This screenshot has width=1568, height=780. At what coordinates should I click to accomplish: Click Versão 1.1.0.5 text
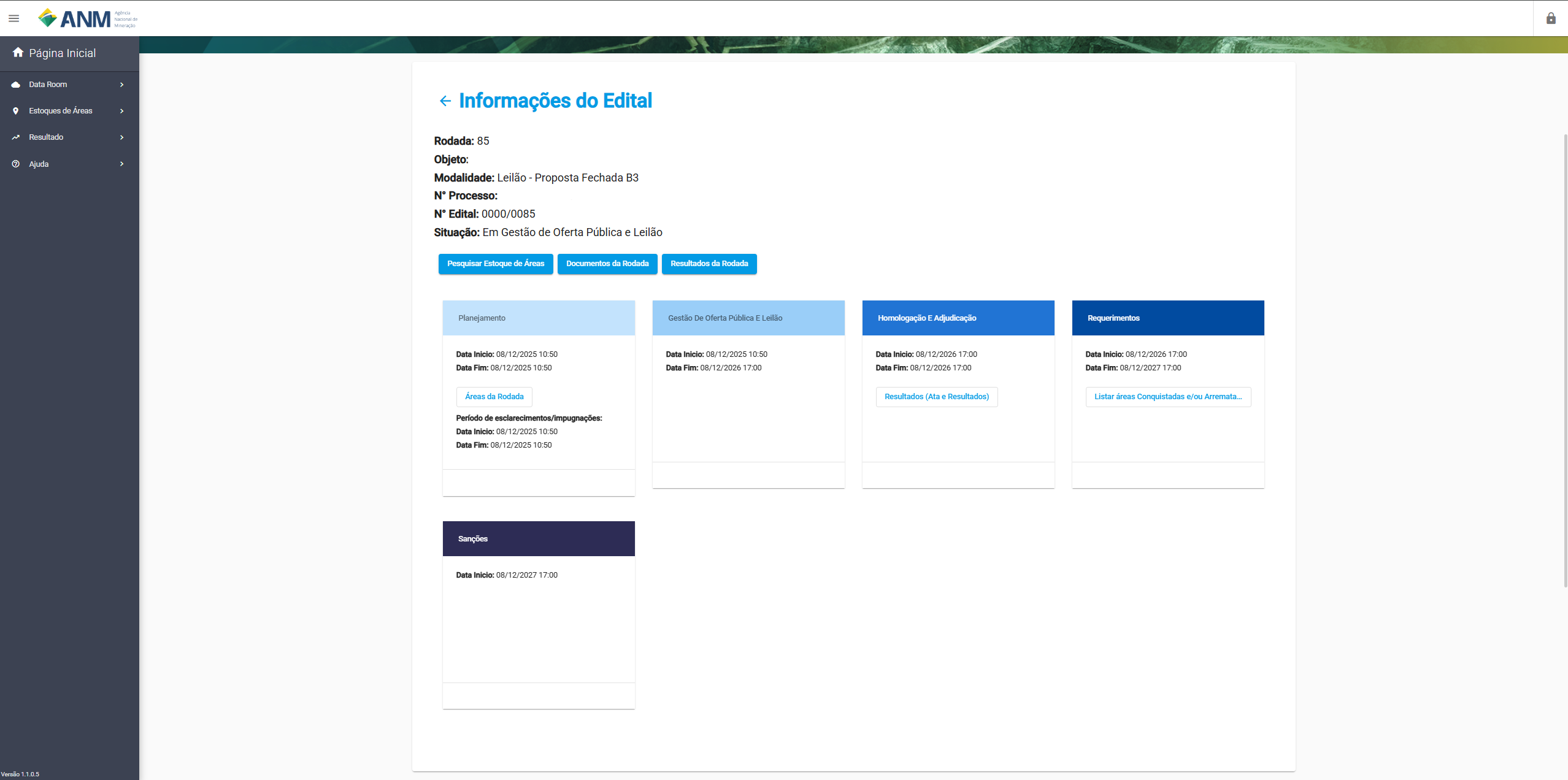(20, 774)
